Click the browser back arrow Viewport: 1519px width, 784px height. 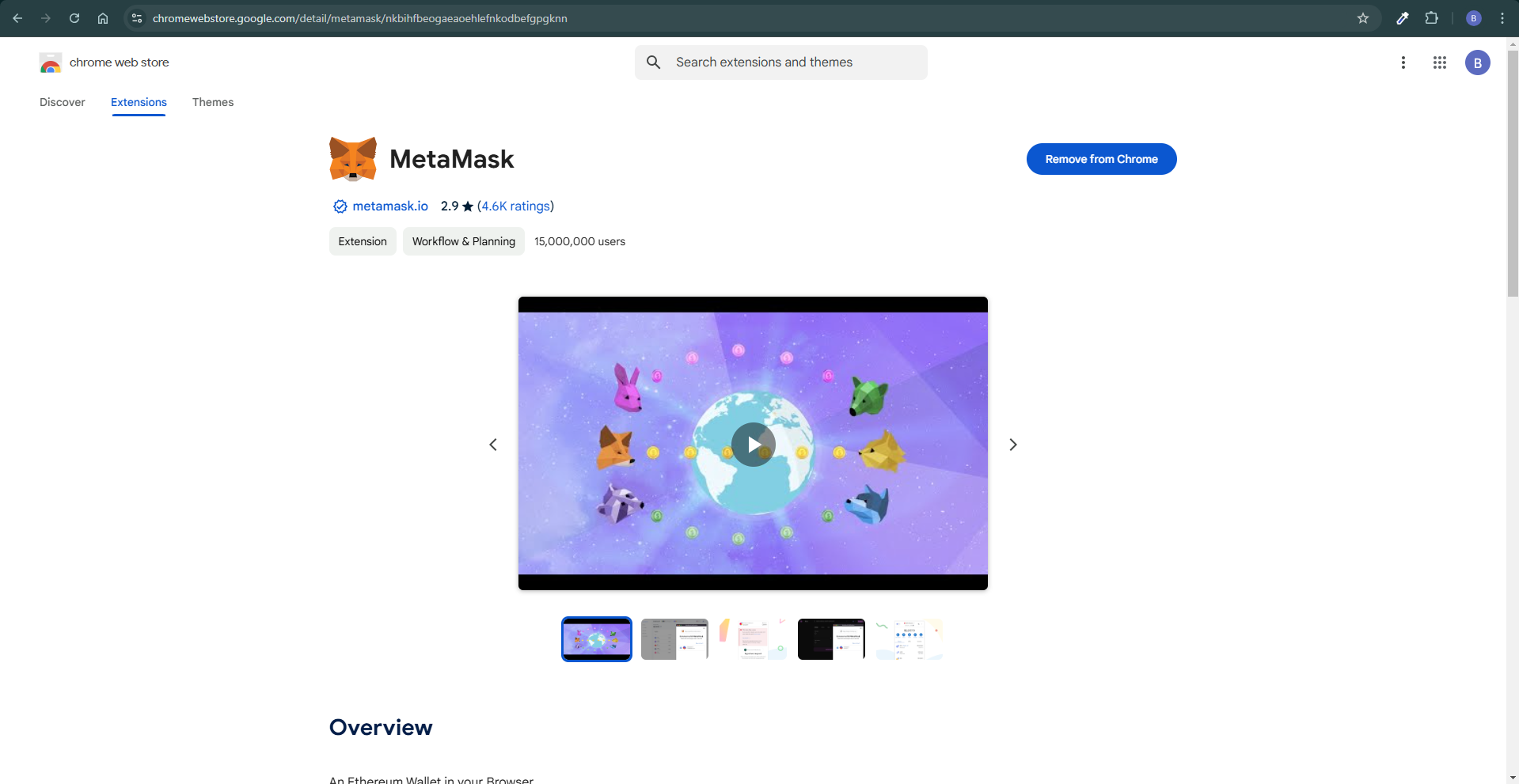(x=17, y=18)
